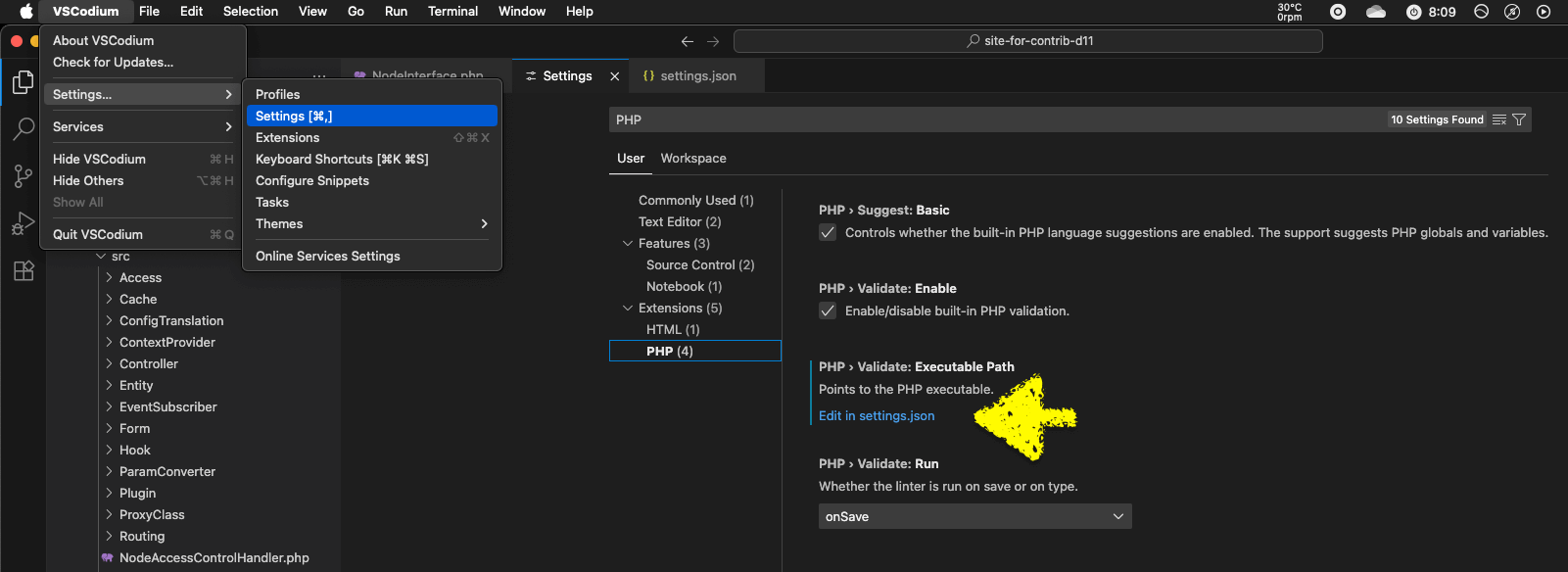
Task: Select Notebook (1) category
Action: click(684, 286)
